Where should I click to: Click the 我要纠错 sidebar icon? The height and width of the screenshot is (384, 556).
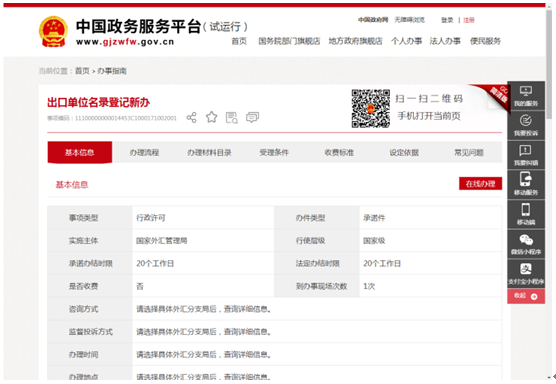526,155
